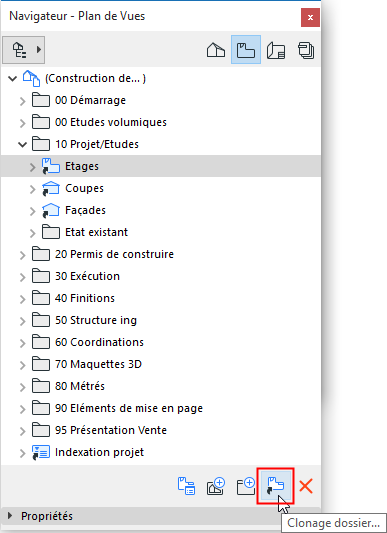
Task: Click the Indexation projet list icon
Action: [41, 452]
